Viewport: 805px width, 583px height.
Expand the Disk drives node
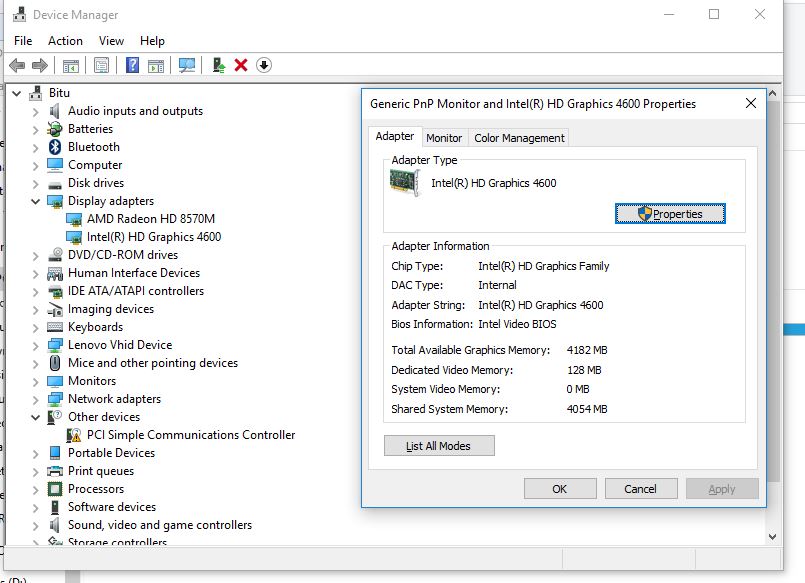[x=35, y=183]
